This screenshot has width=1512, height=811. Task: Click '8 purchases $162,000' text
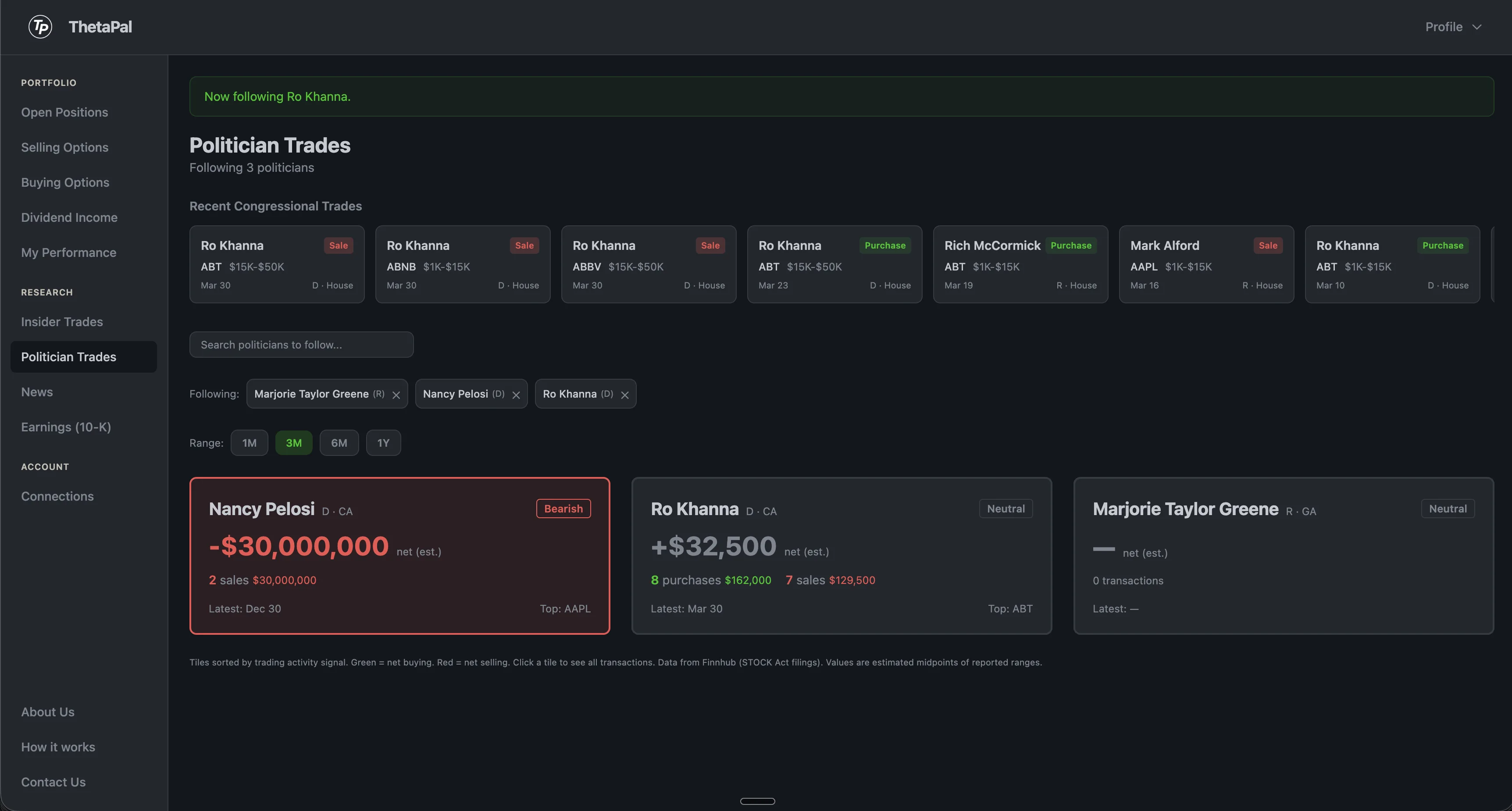pos(711,580)
